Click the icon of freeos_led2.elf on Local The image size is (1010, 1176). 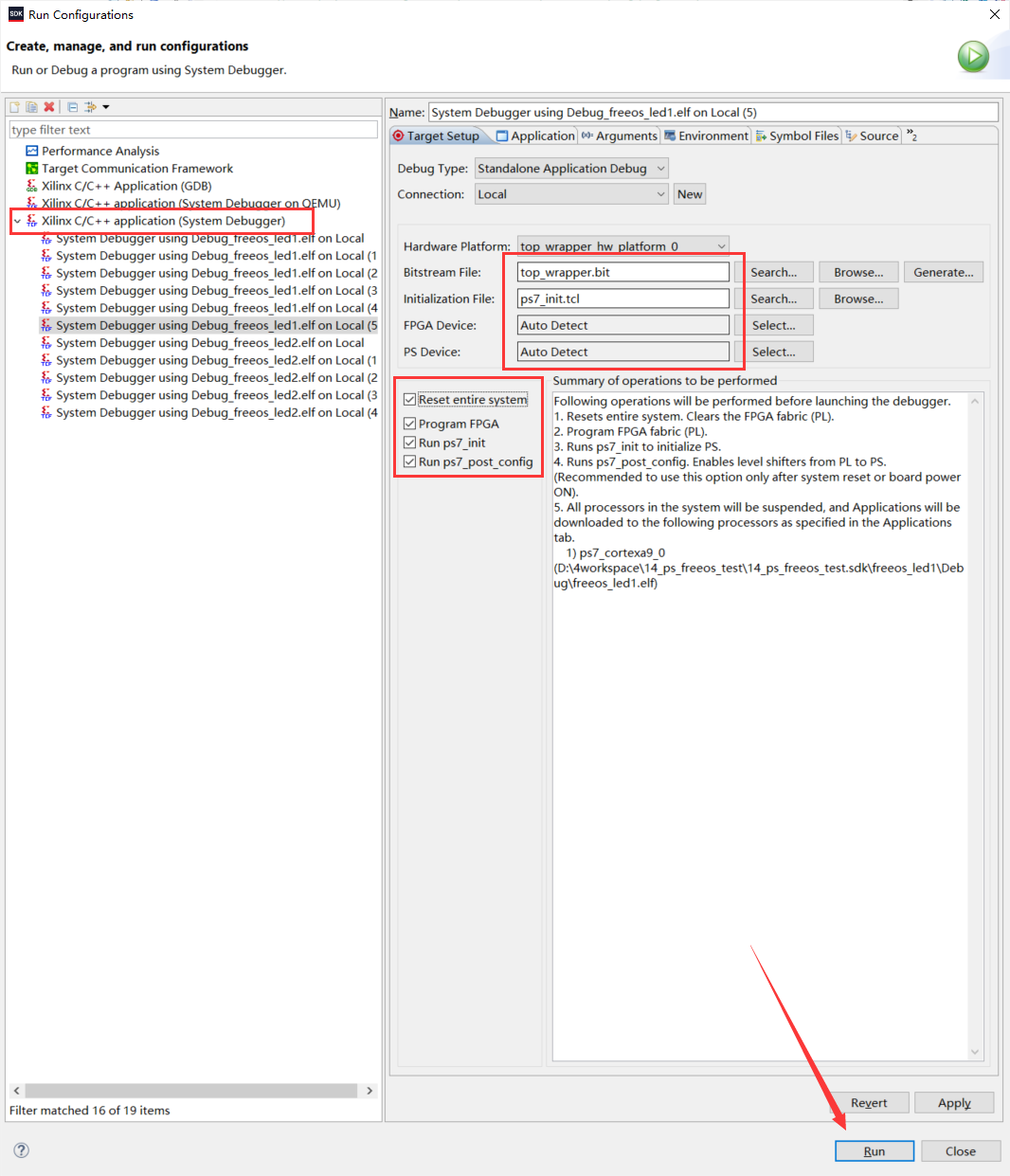point(46,343)
